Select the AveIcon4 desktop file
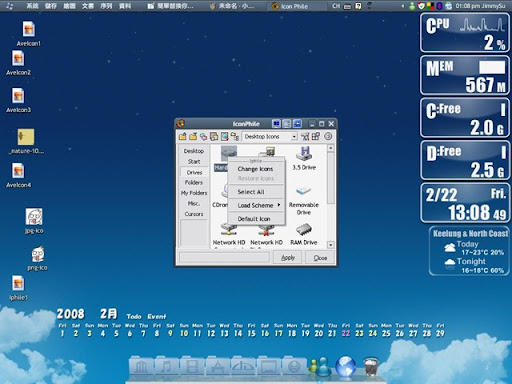This screenshot has width=512, height=384. point(18,175)
